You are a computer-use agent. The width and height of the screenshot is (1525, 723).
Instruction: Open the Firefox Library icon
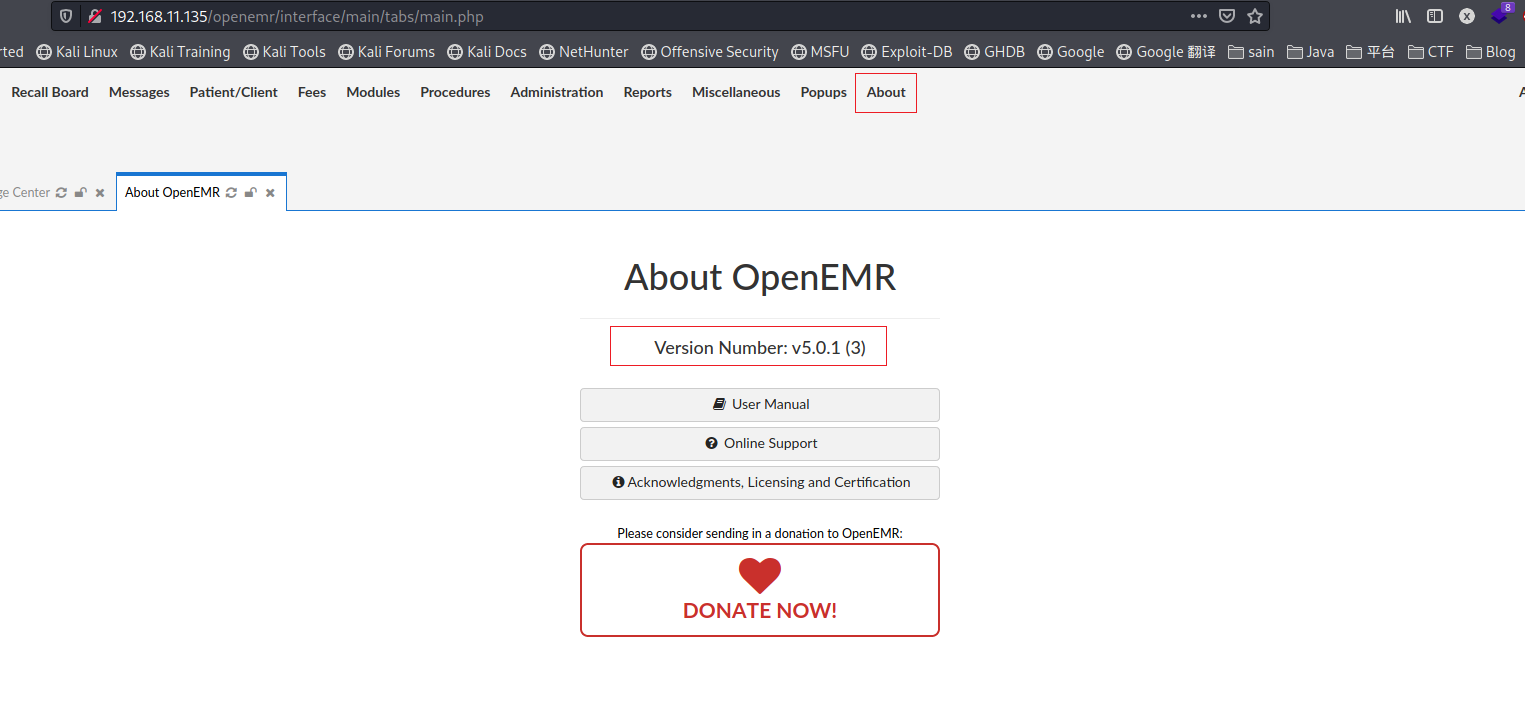(1404, 16)
